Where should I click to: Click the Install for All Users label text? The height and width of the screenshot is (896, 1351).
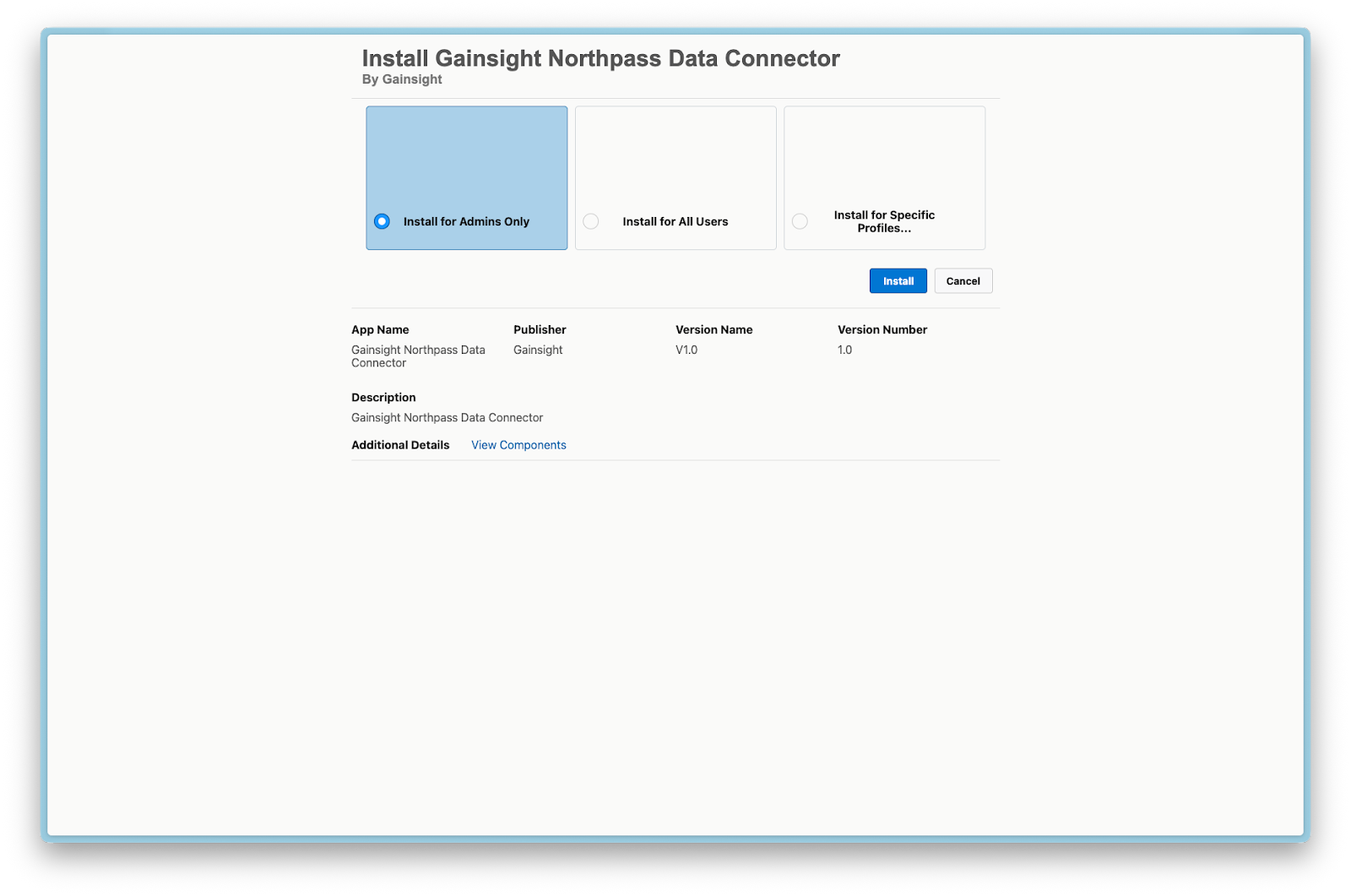point(675,221)
